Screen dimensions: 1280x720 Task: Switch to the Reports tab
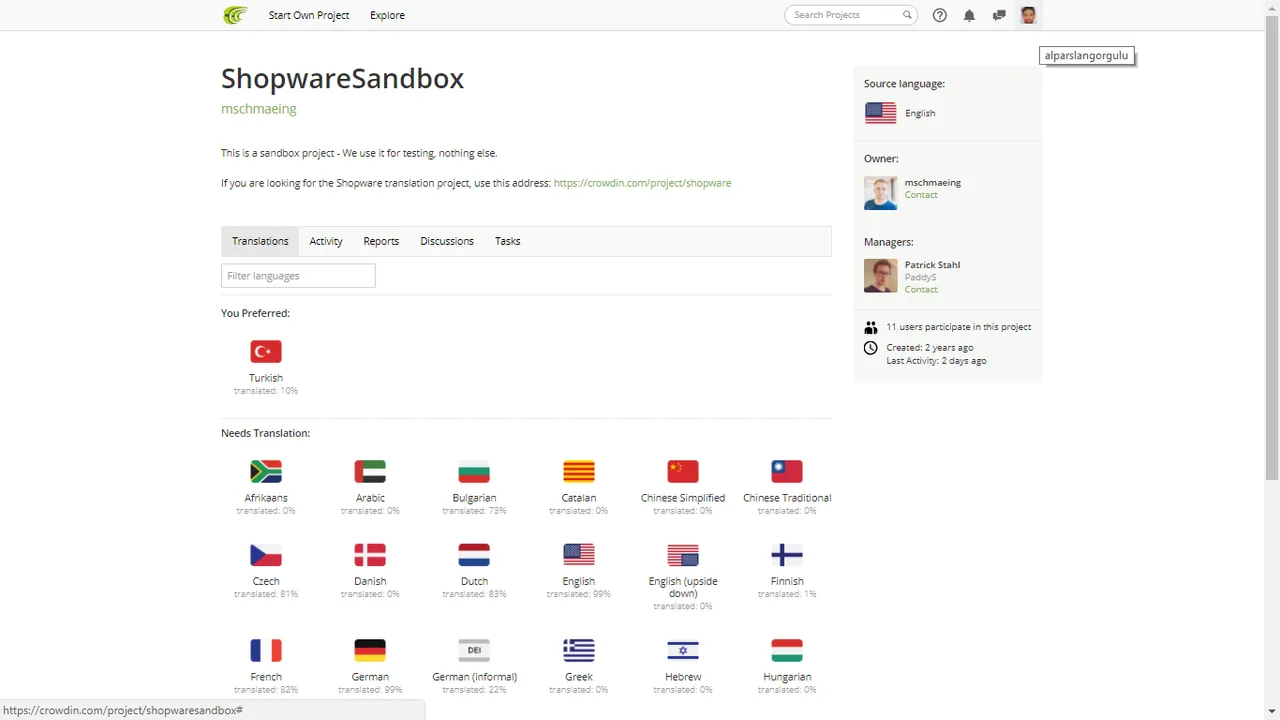point(381,241)
